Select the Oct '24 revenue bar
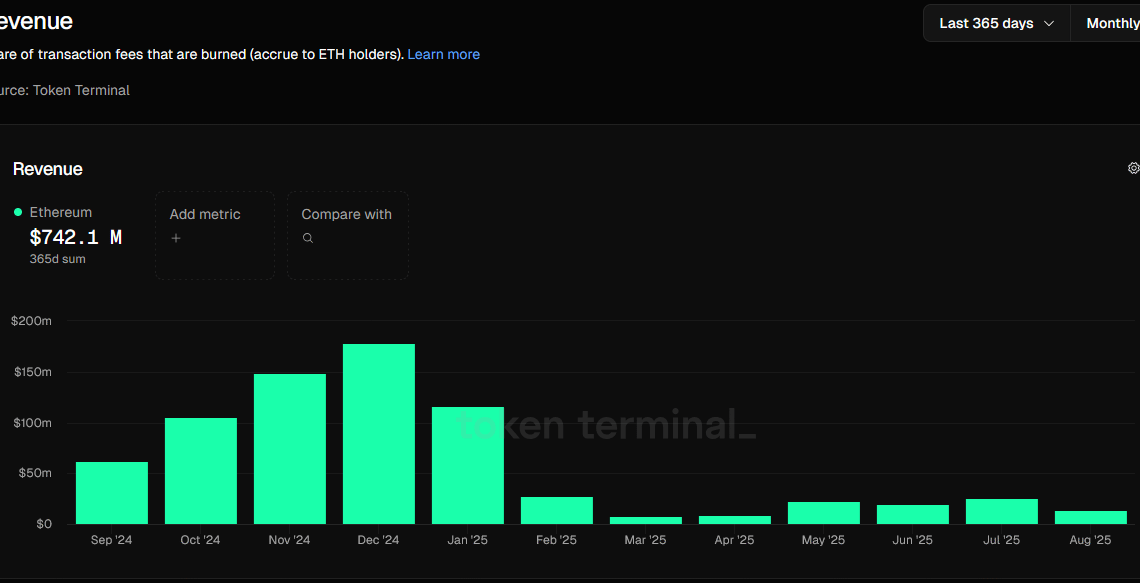This screenshot has width=1140, height=583. click(x=201, y=471)
